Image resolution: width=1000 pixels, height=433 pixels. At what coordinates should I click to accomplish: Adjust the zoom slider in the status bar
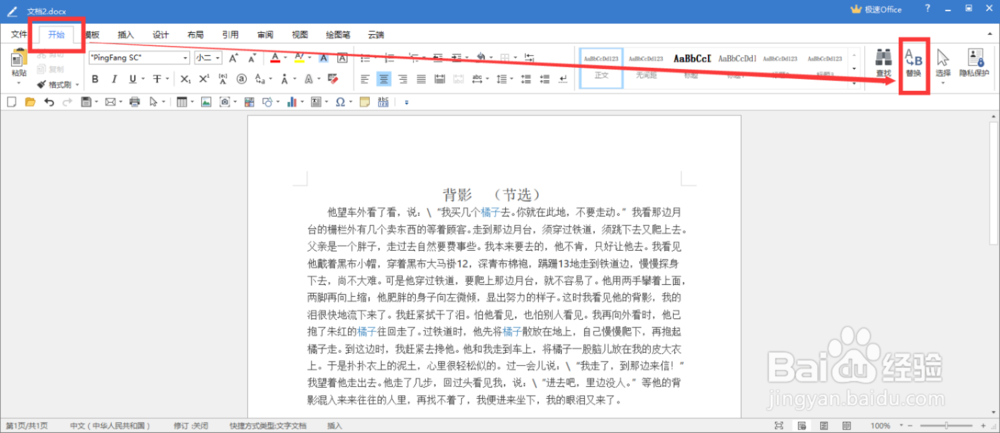(946, 425)
